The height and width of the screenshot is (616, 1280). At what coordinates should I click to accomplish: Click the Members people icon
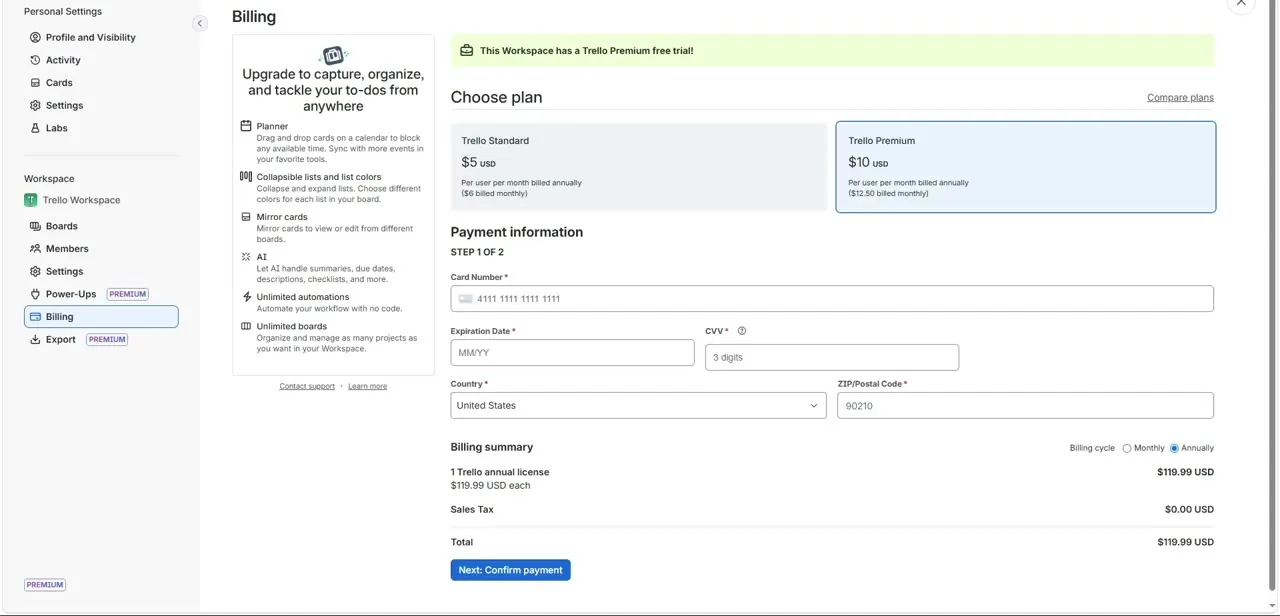click(35, 249)
